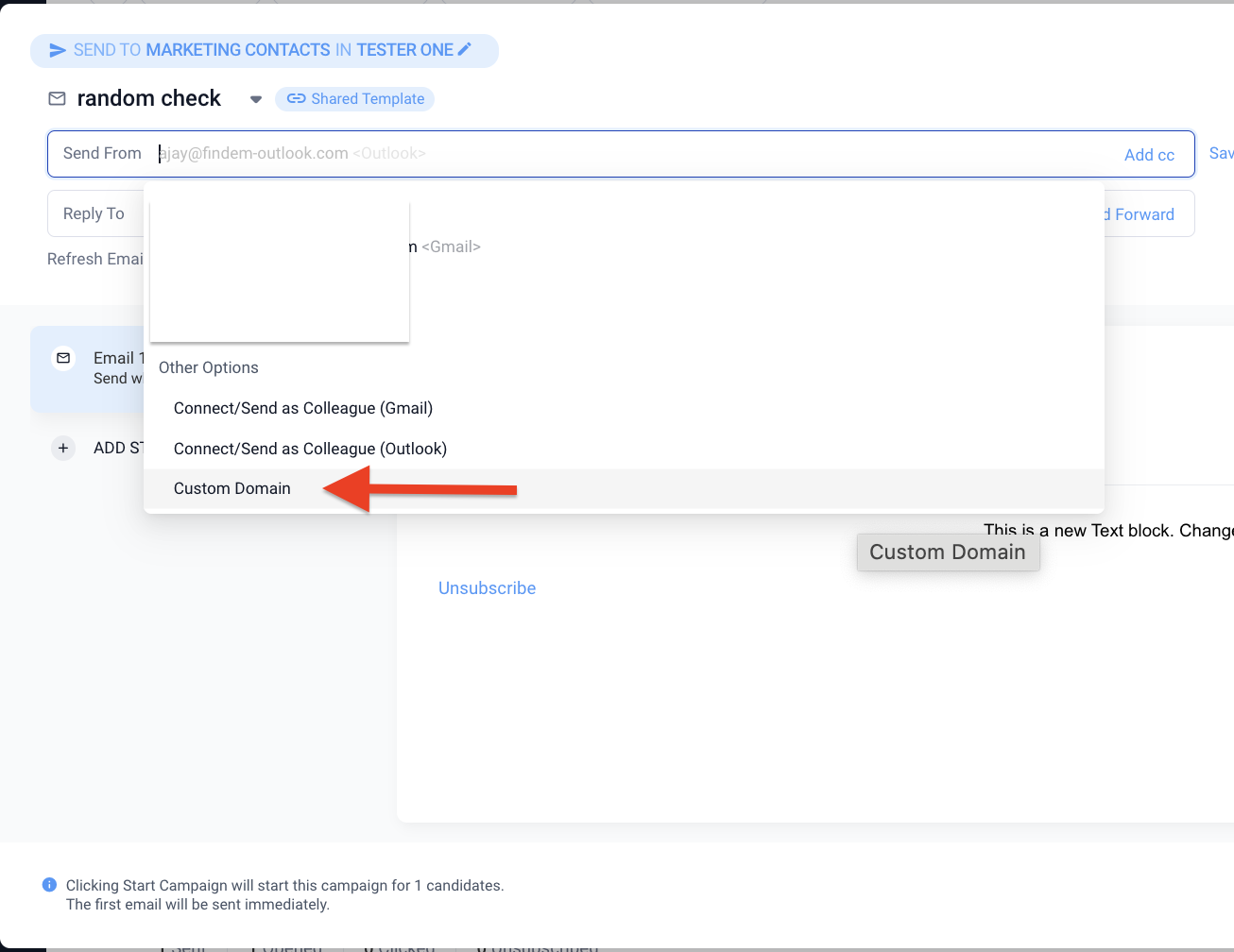This screenshot has width=1234, height=952.
Task: Click the Add cc link
Action: pos(1149,155)
